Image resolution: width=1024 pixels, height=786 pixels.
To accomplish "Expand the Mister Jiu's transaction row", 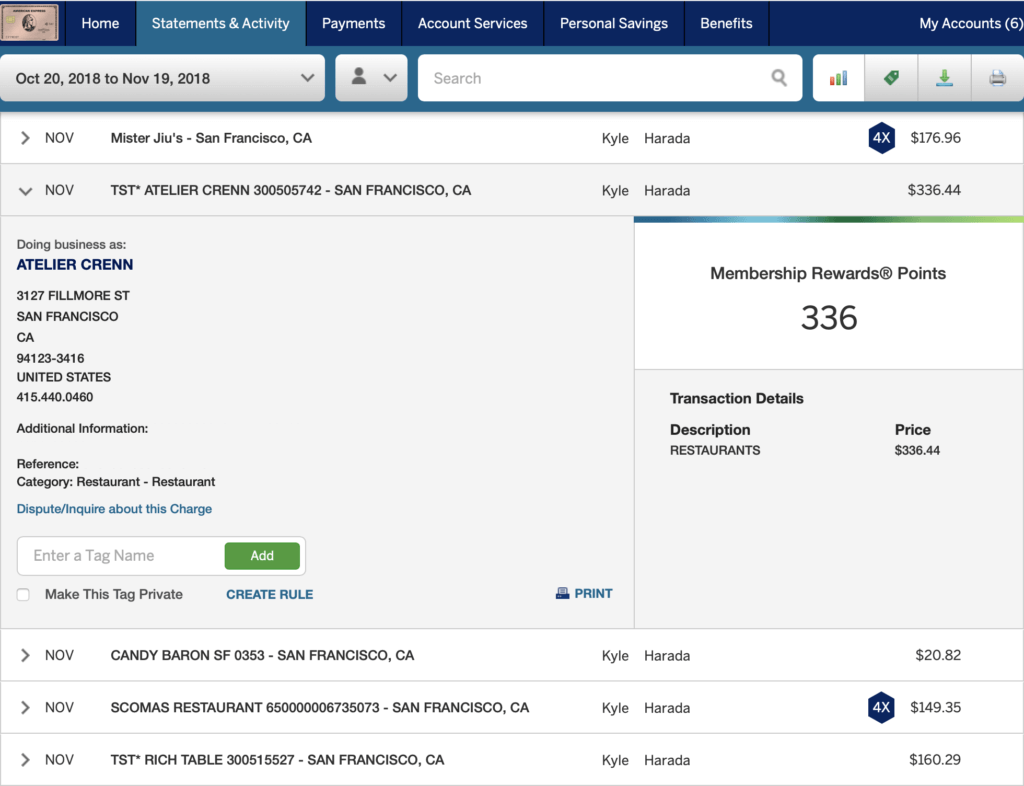I will 25,138.
